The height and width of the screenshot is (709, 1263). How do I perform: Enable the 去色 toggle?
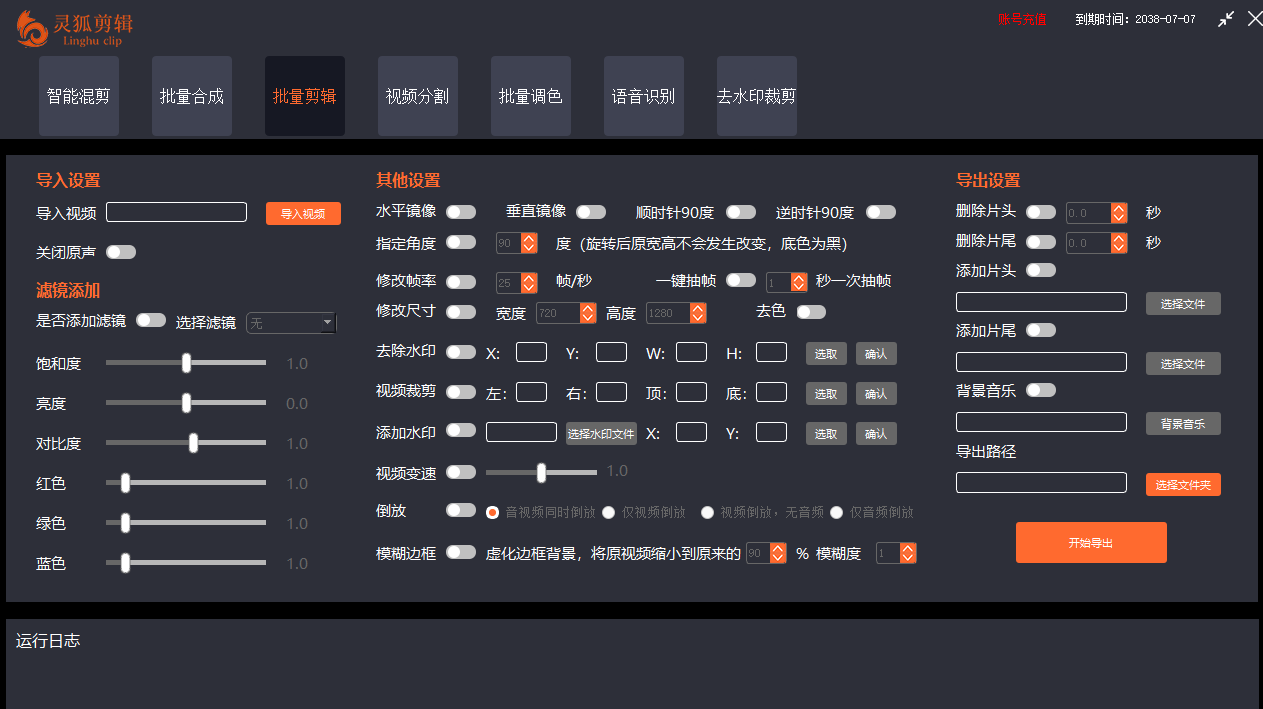click(811, 311)
